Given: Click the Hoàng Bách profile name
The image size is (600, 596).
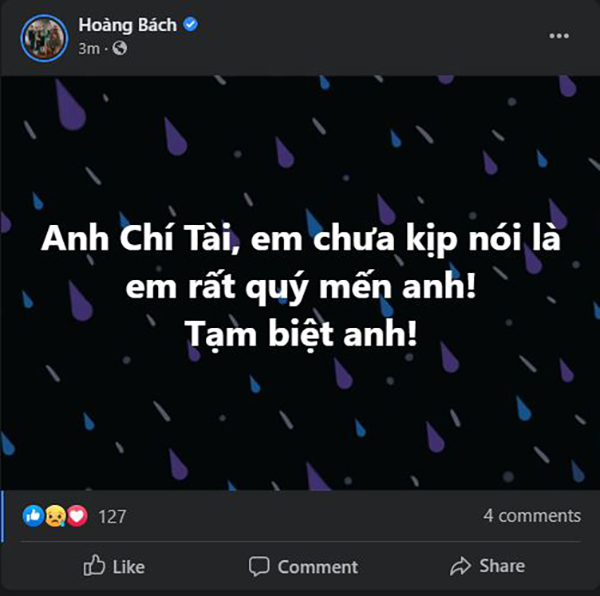Looking at the screenshot, I should click(127, 25).
